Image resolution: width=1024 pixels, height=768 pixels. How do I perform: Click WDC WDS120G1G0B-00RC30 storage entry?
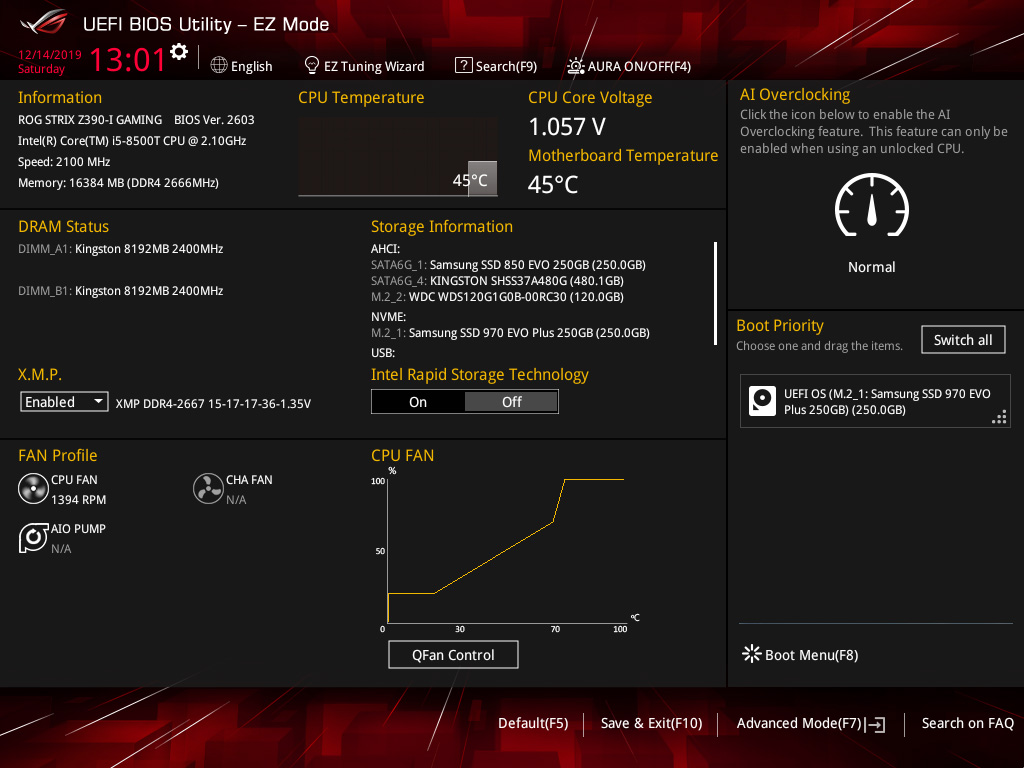[x=497, y=296]
